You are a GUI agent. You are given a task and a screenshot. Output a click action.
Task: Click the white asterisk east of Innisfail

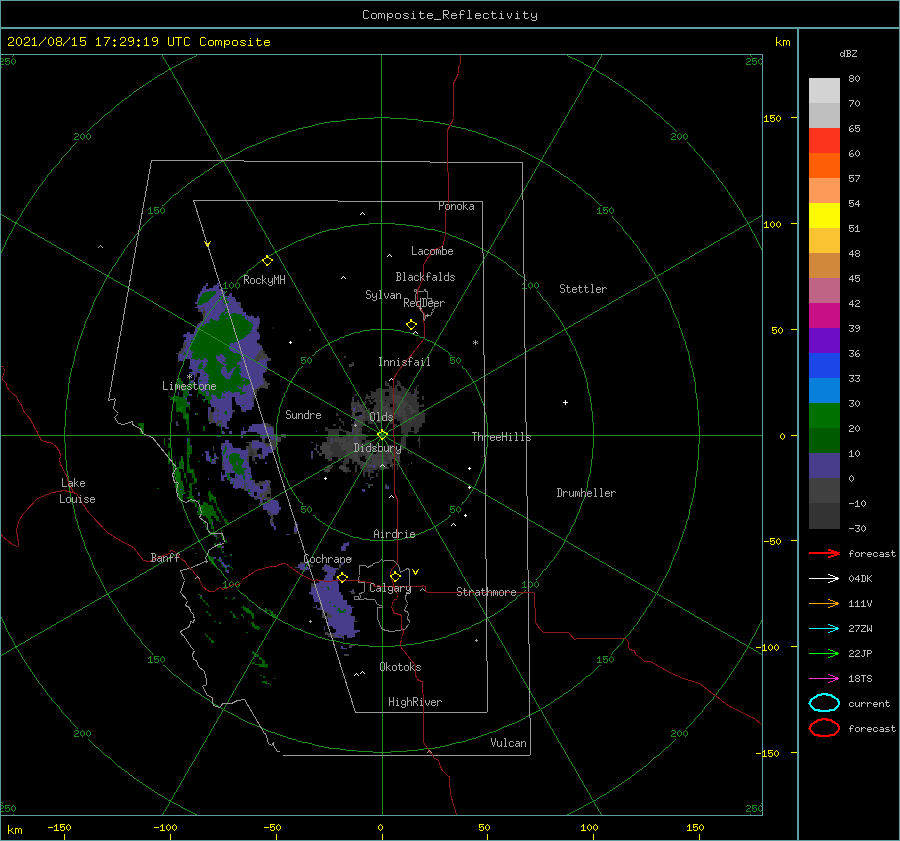pyautogui.click(x=475, y=343)
